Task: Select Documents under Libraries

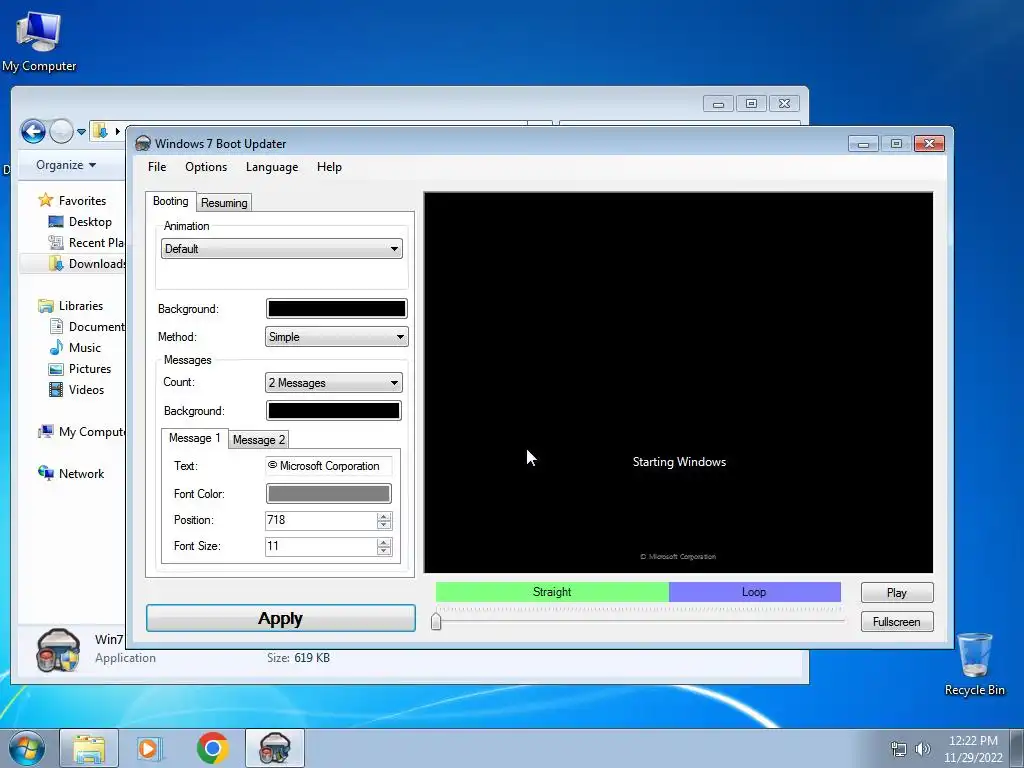Action: tap(87, 327)
